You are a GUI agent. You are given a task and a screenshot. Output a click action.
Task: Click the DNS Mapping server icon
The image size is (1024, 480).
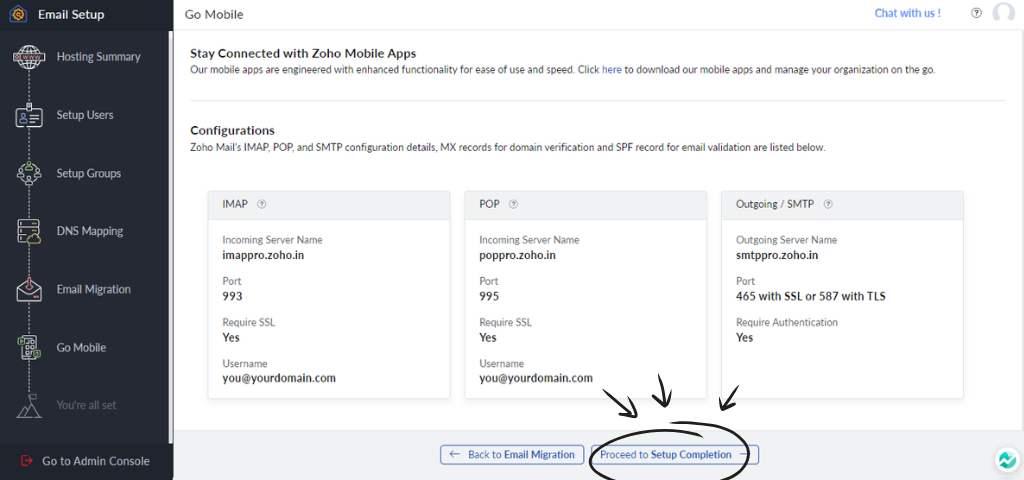click(x=29, y=232)
